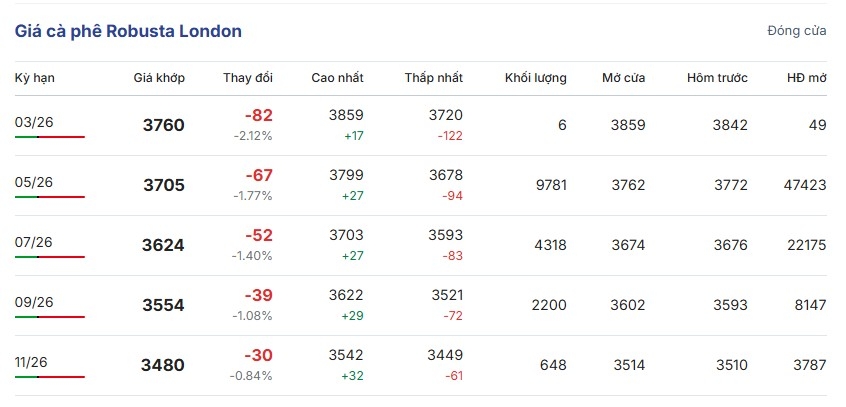The width and height of the screenshot is (846, 407).
Task: Click the matched price 3705
Action: tap(164, 186)
